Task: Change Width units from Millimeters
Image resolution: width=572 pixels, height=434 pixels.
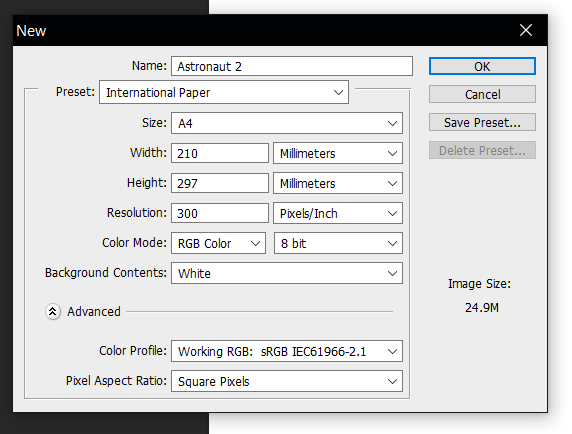Action: [x=338, y=153]
